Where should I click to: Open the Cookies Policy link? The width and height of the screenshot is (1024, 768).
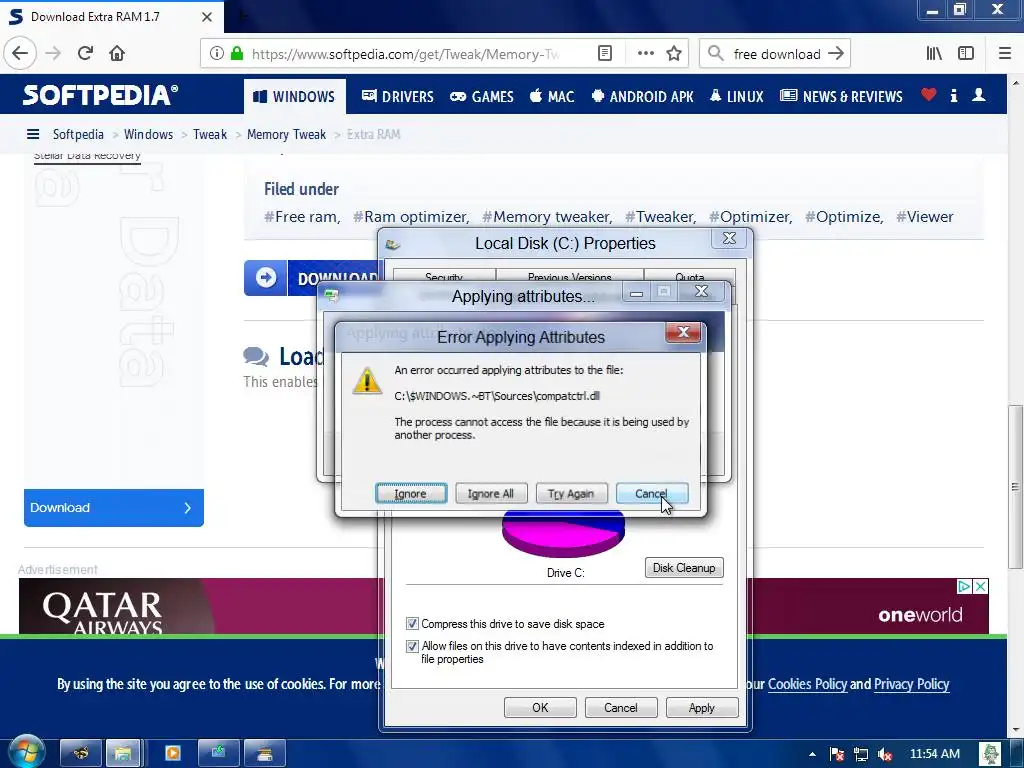point(807,684)
